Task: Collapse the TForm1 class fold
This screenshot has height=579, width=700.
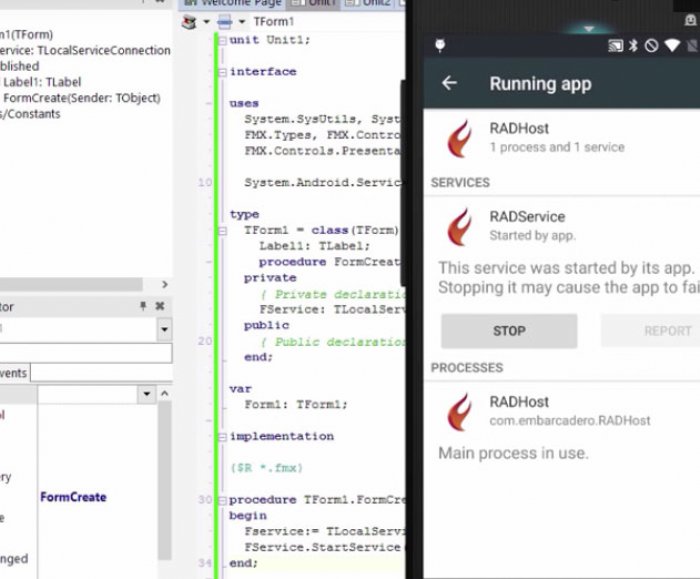Action: [222, 231]
